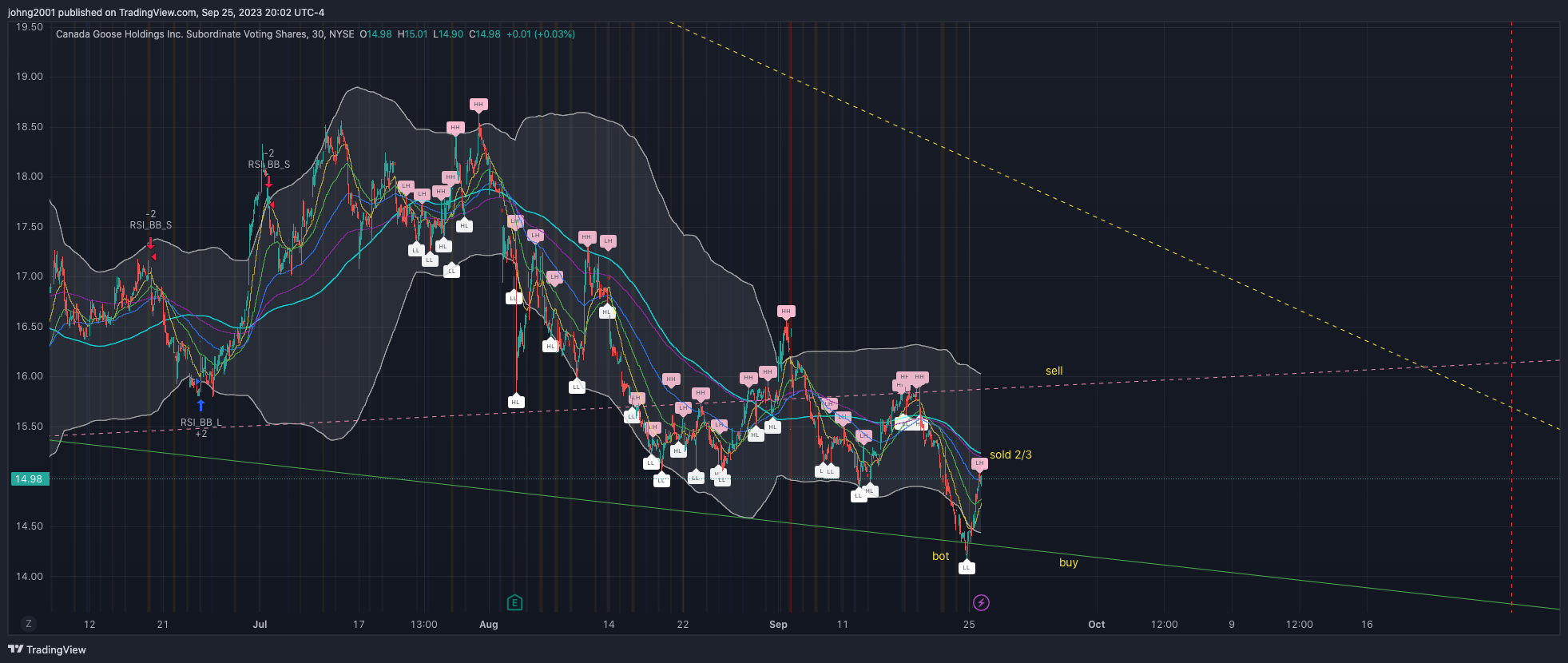
Task: Click the '16' date on time axis
Action: (1367, 625)
